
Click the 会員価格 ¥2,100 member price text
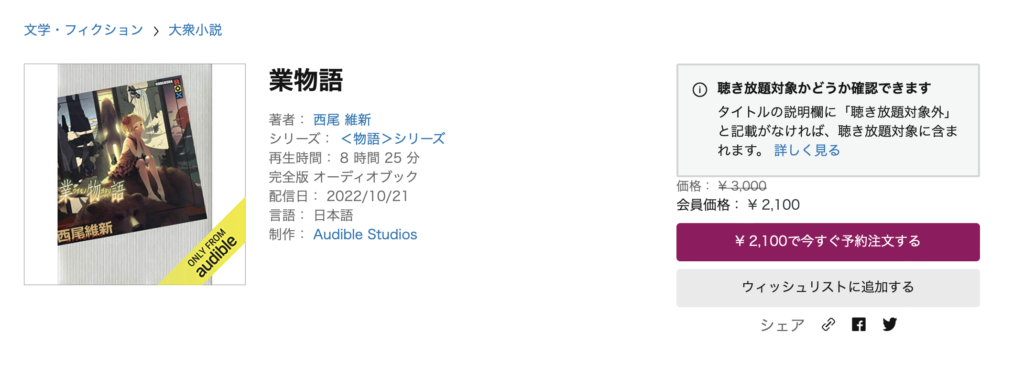(x=738, y=204)
